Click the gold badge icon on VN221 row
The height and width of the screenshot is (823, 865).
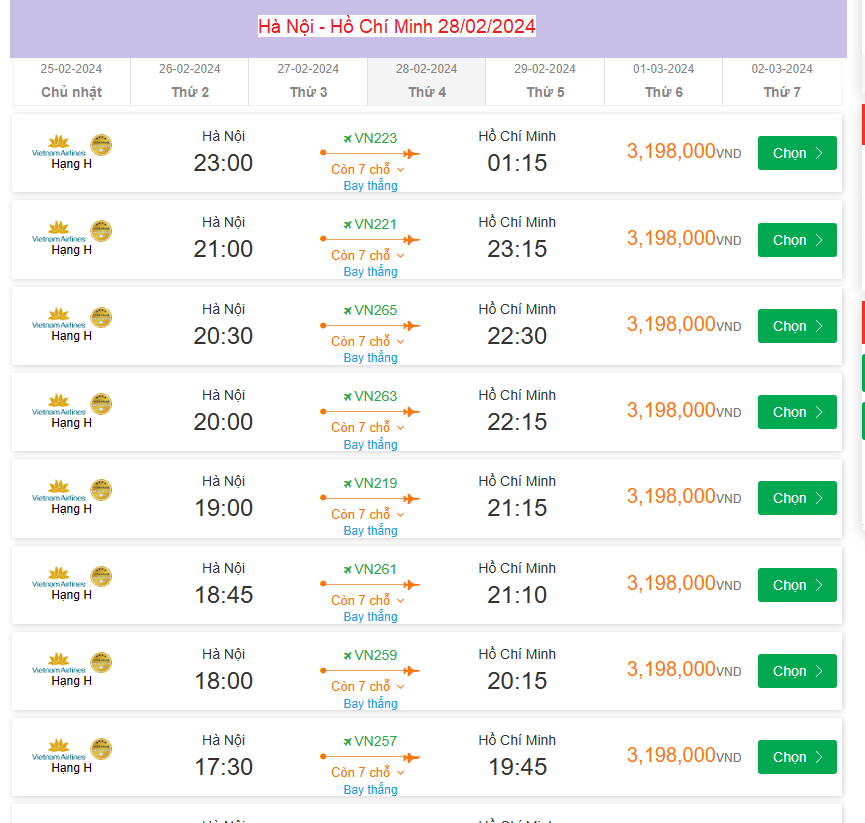pyautogui.click(x=101, y=231)
